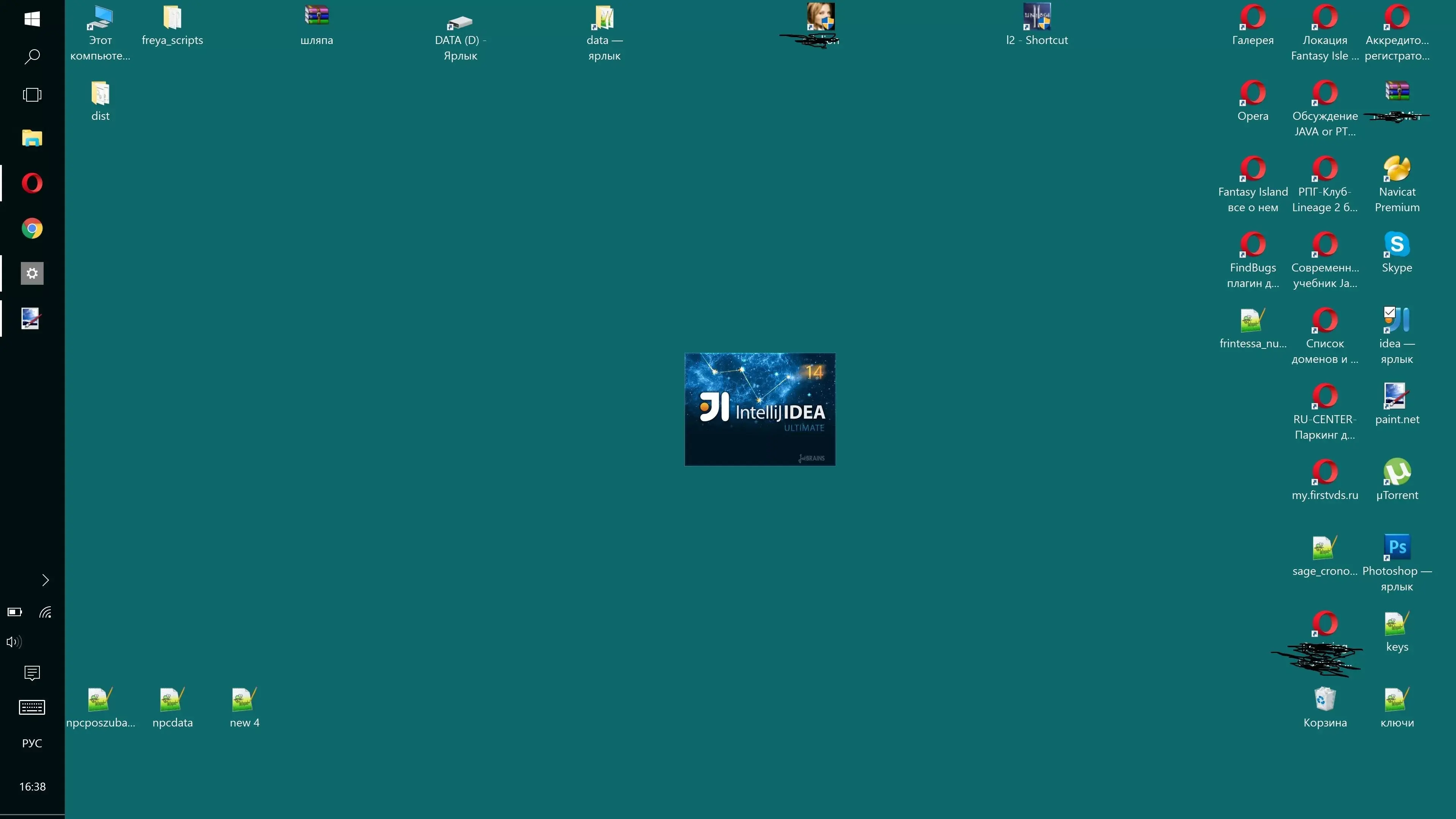
Task: Select my.firstvds.ru shortcut
Action: pos(1325,480)
